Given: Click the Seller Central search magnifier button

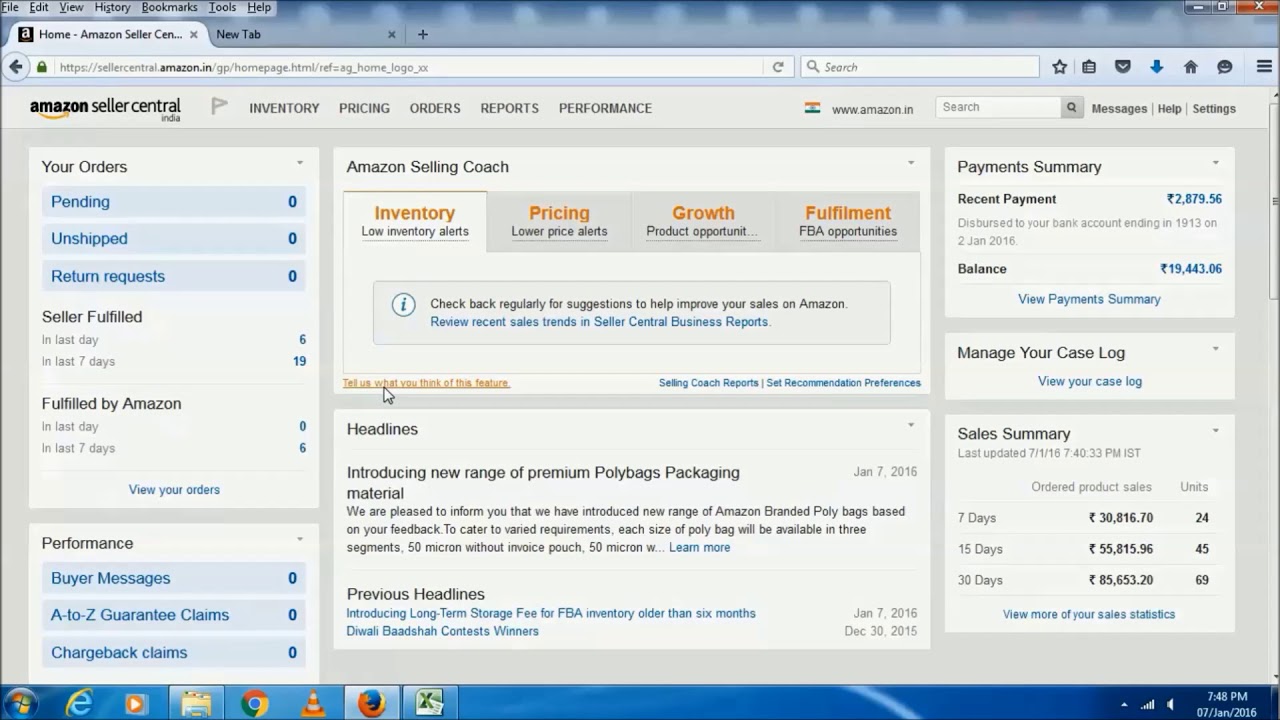Looking at the screenshot, I should [1072, 107].
